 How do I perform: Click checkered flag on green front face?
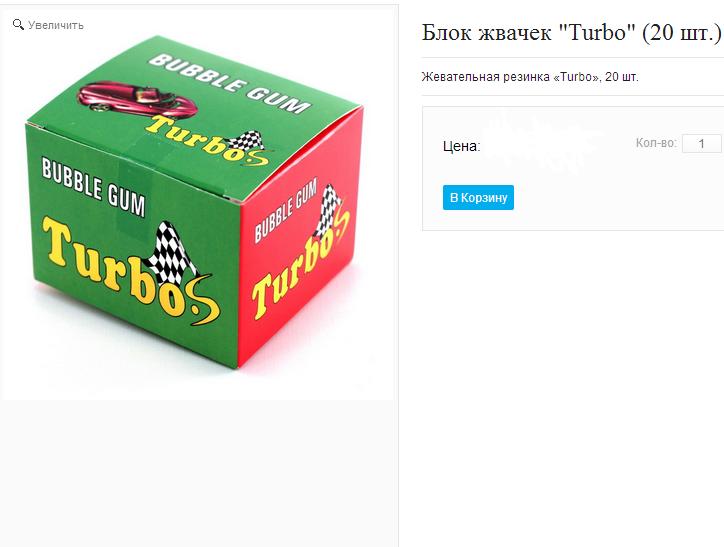point(170,252)
